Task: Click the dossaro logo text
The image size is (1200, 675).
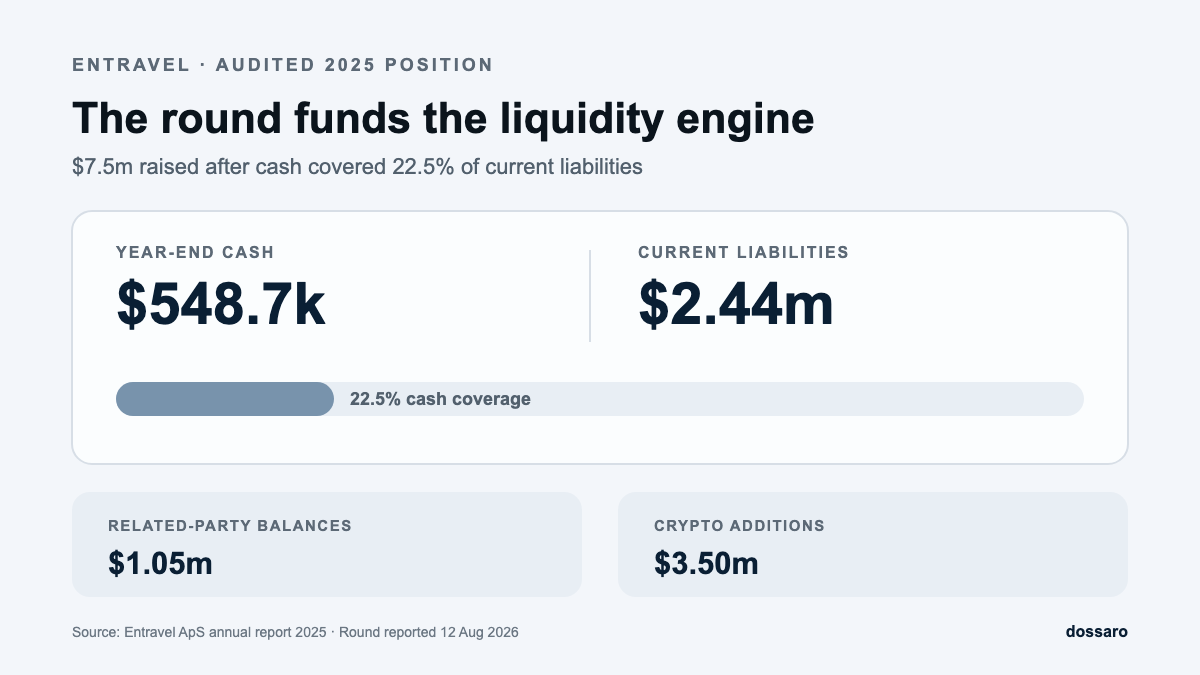Action: [x=1097, y=631]
